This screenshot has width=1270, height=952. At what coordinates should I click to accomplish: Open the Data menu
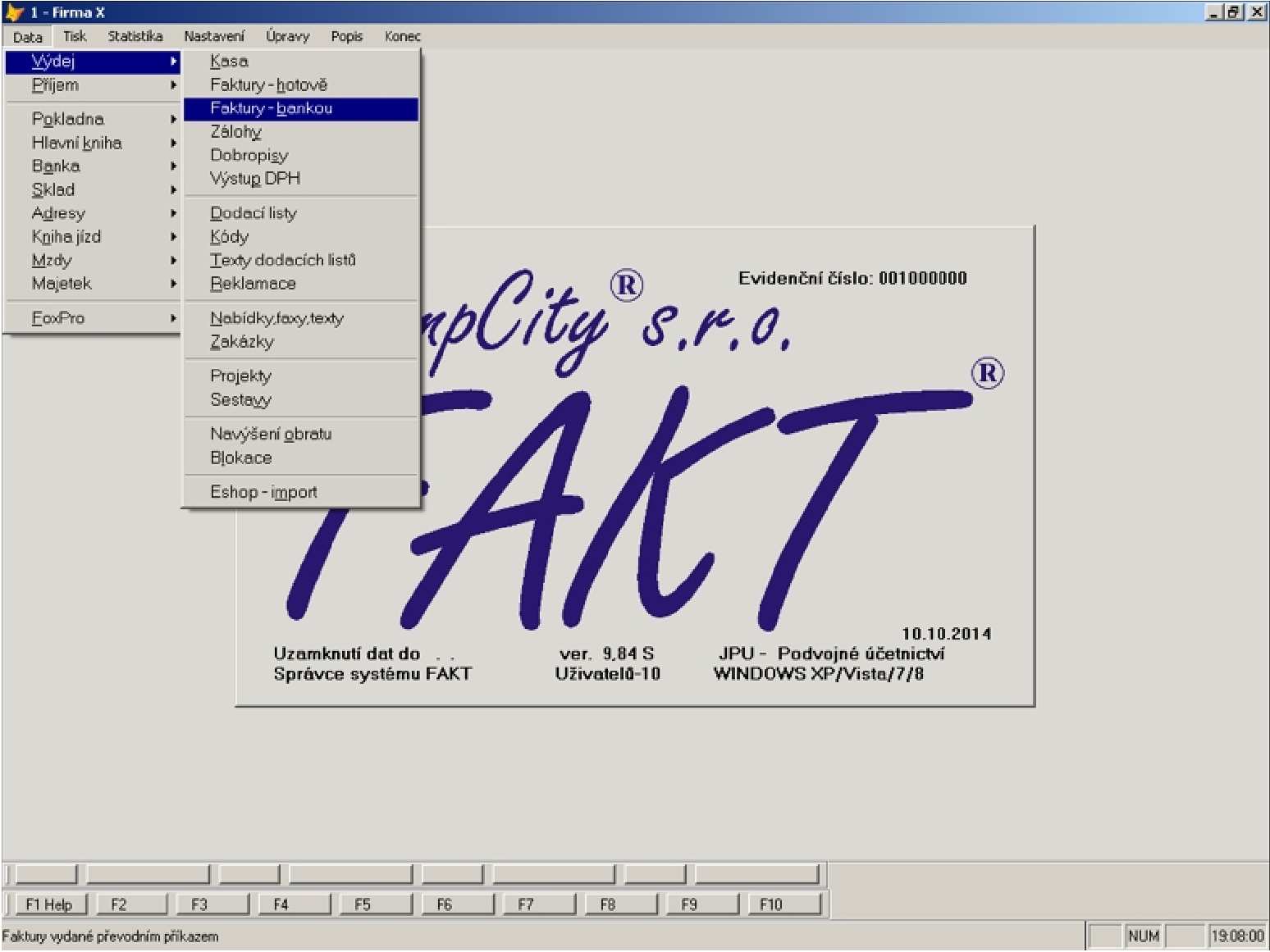[x=27, y=37]
